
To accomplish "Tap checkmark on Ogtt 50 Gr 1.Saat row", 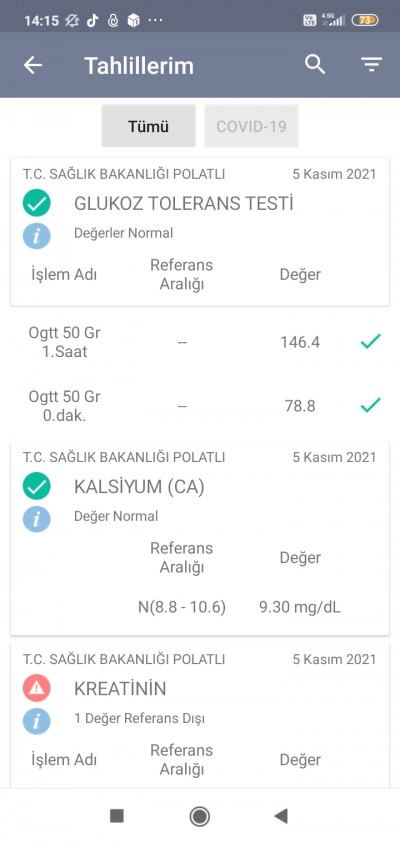I will click(370, 341).
